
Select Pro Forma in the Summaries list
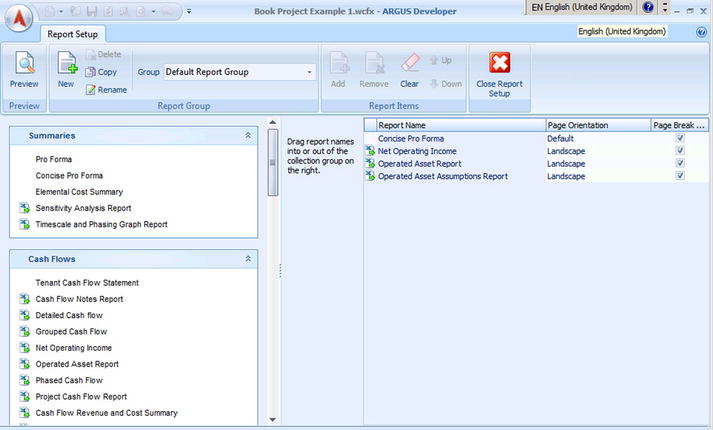(54, 159)
